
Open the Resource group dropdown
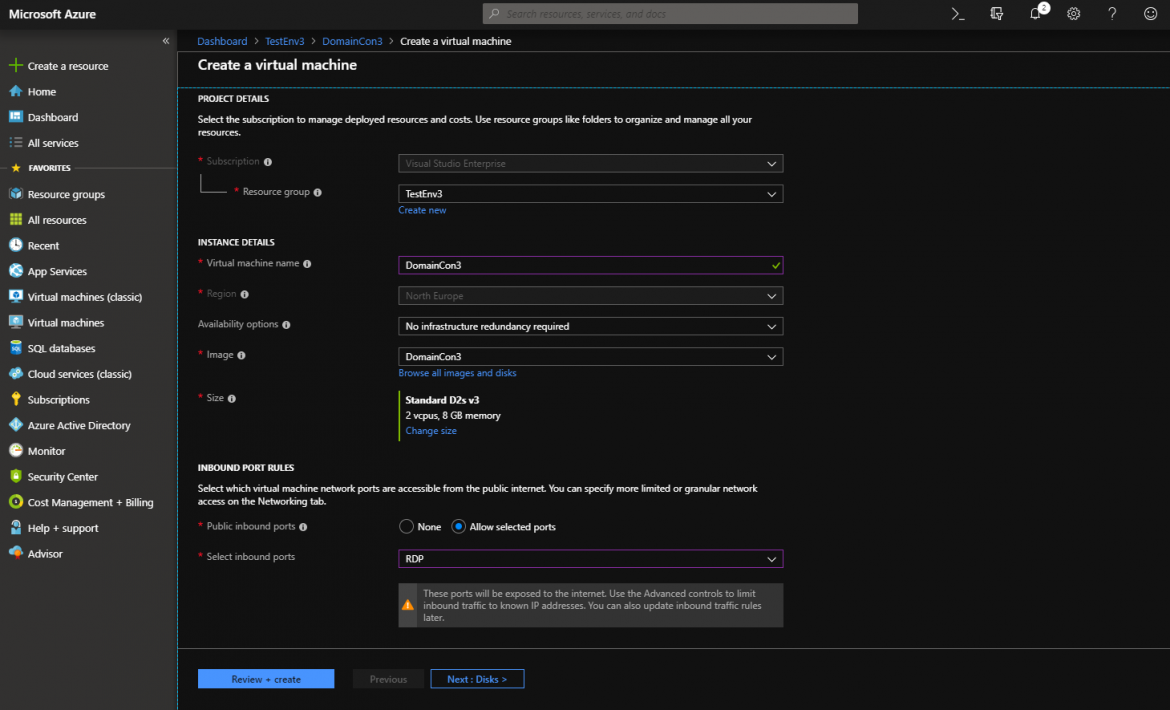[590, 194]
